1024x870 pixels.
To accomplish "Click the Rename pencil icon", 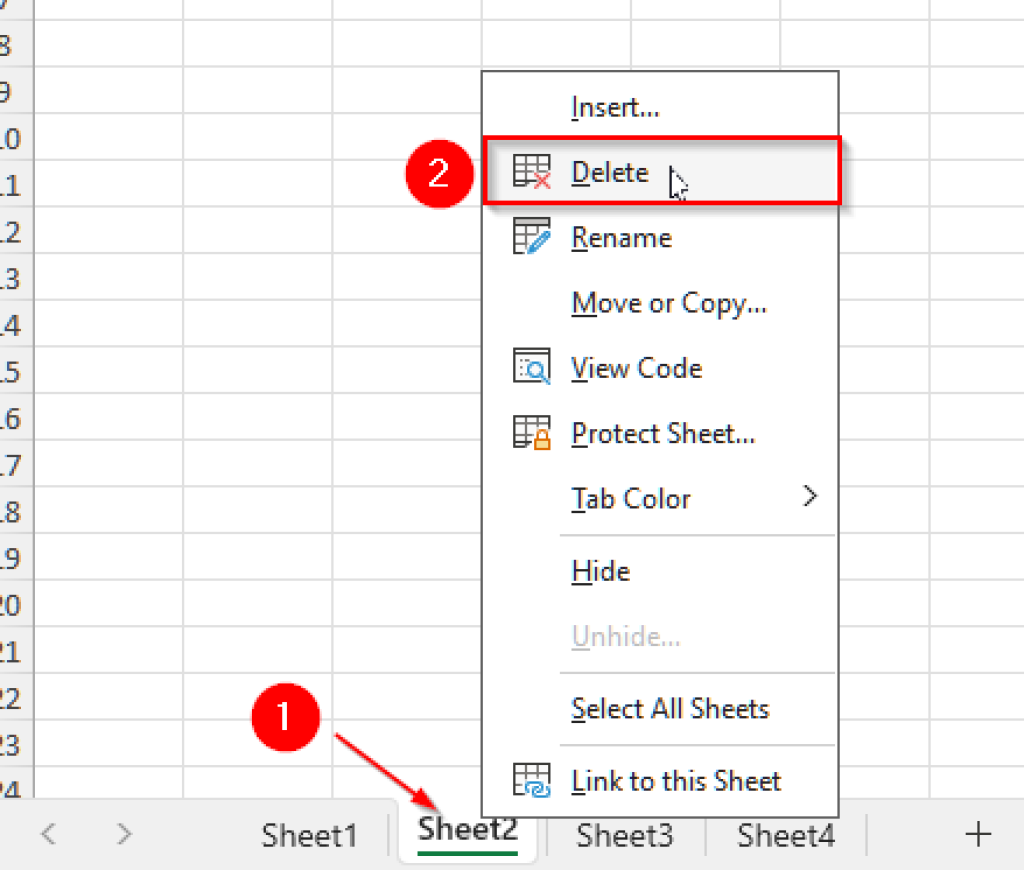I will click(x=533, y=237).
